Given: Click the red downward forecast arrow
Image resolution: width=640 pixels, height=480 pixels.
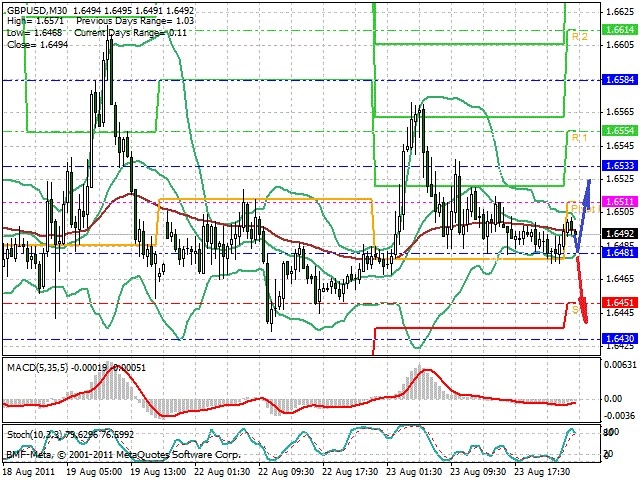Looking at the screenshot, I should pos(582,289).
